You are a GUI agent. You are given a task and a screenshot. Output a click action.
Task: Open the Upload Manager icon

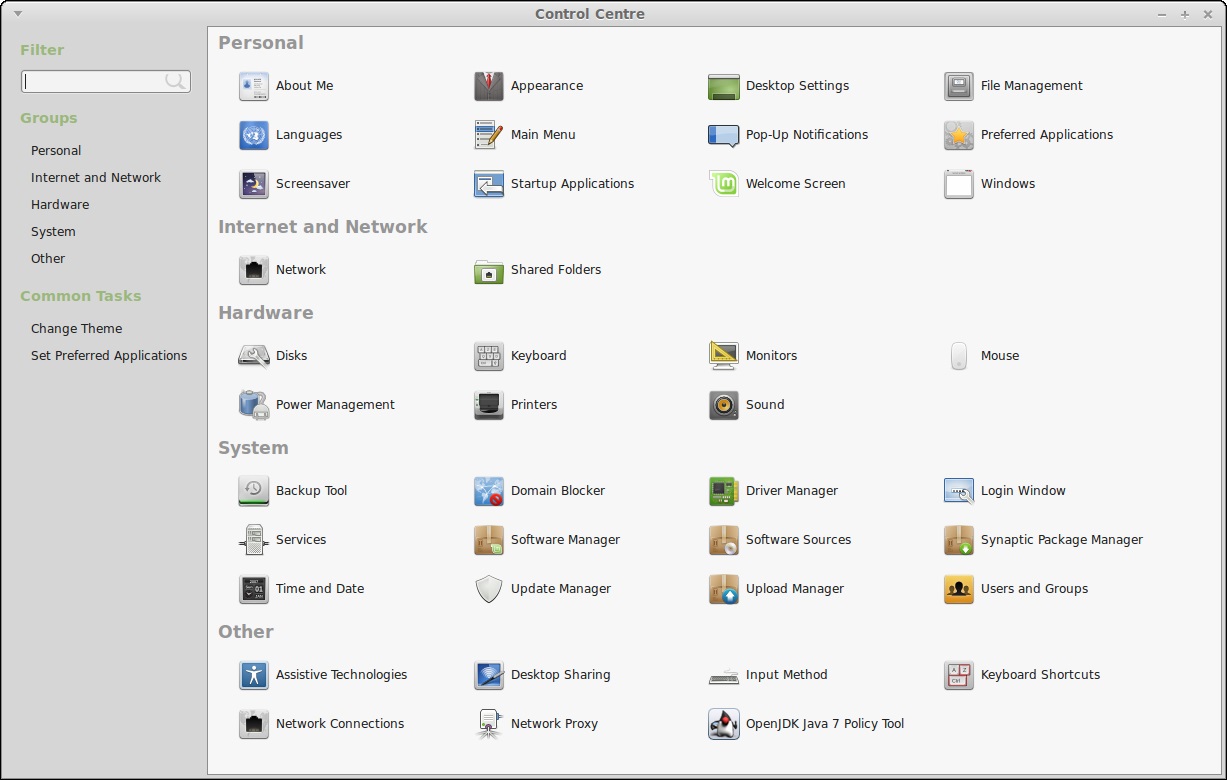point(724,589)
